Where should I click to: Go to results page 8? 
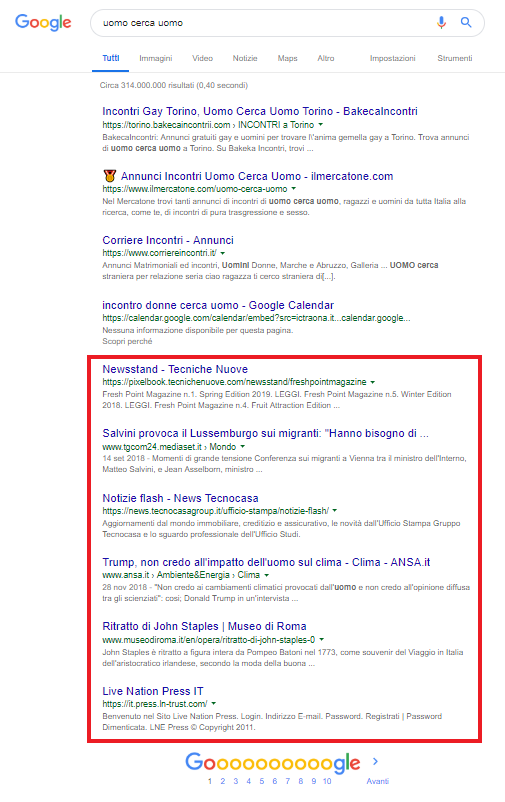301,781
